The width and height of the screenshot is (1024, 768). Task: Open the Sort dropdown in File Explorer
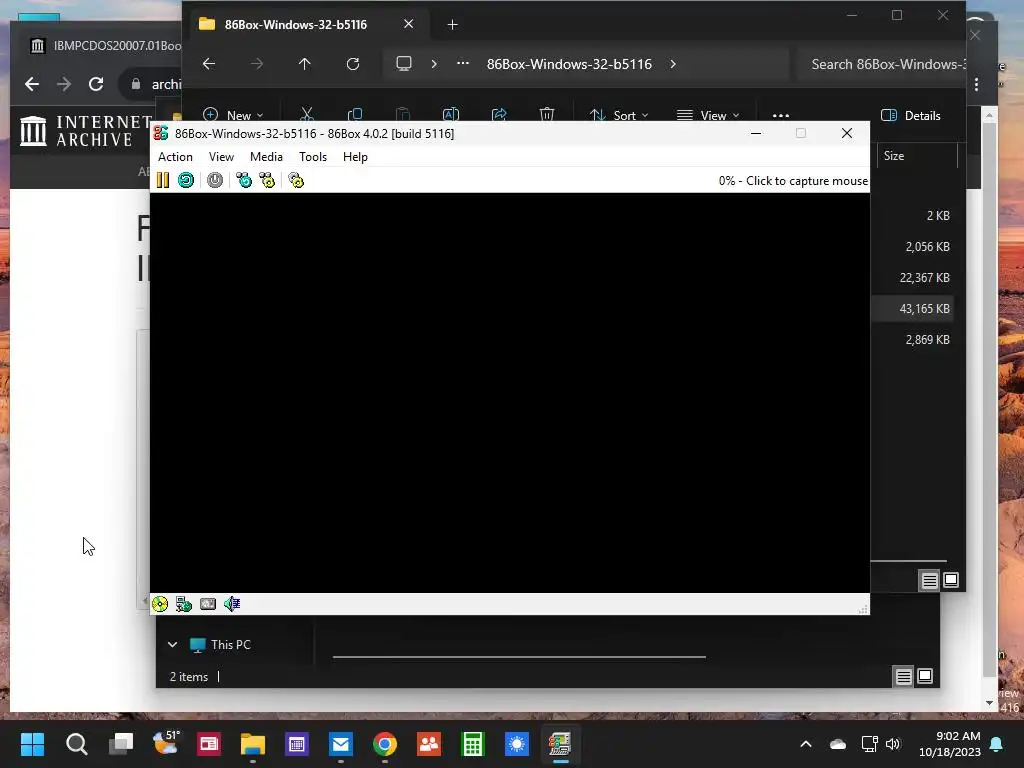(618, 115)
